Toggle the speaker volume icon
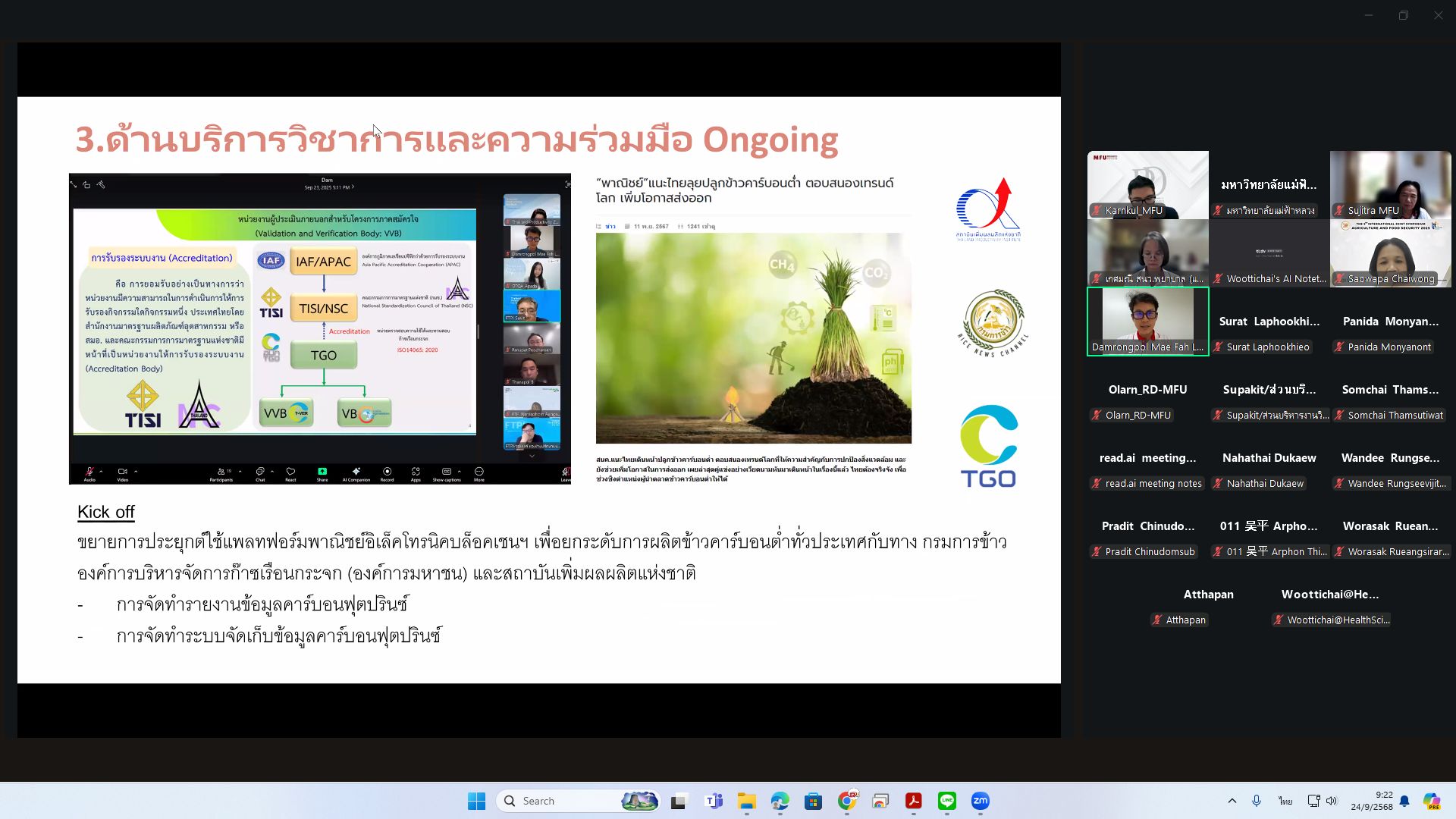 [1332, 801]
